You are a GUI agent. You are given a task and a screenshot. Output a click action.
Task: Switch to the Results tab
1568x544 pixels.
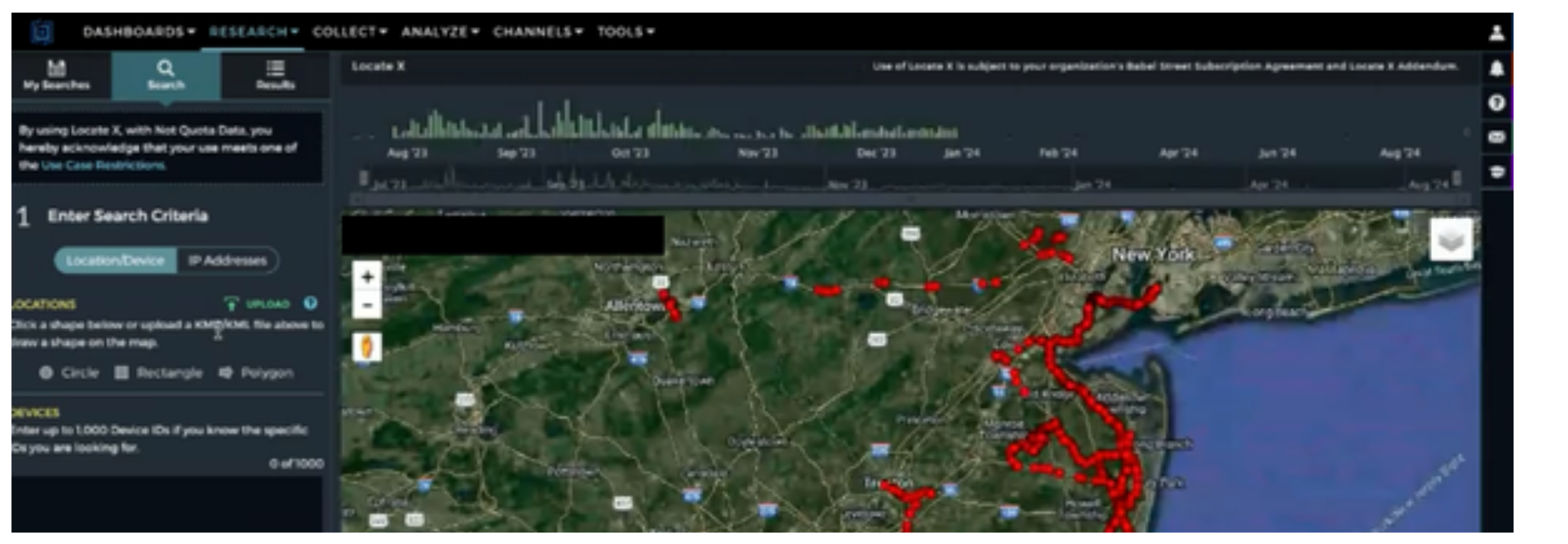275,75
